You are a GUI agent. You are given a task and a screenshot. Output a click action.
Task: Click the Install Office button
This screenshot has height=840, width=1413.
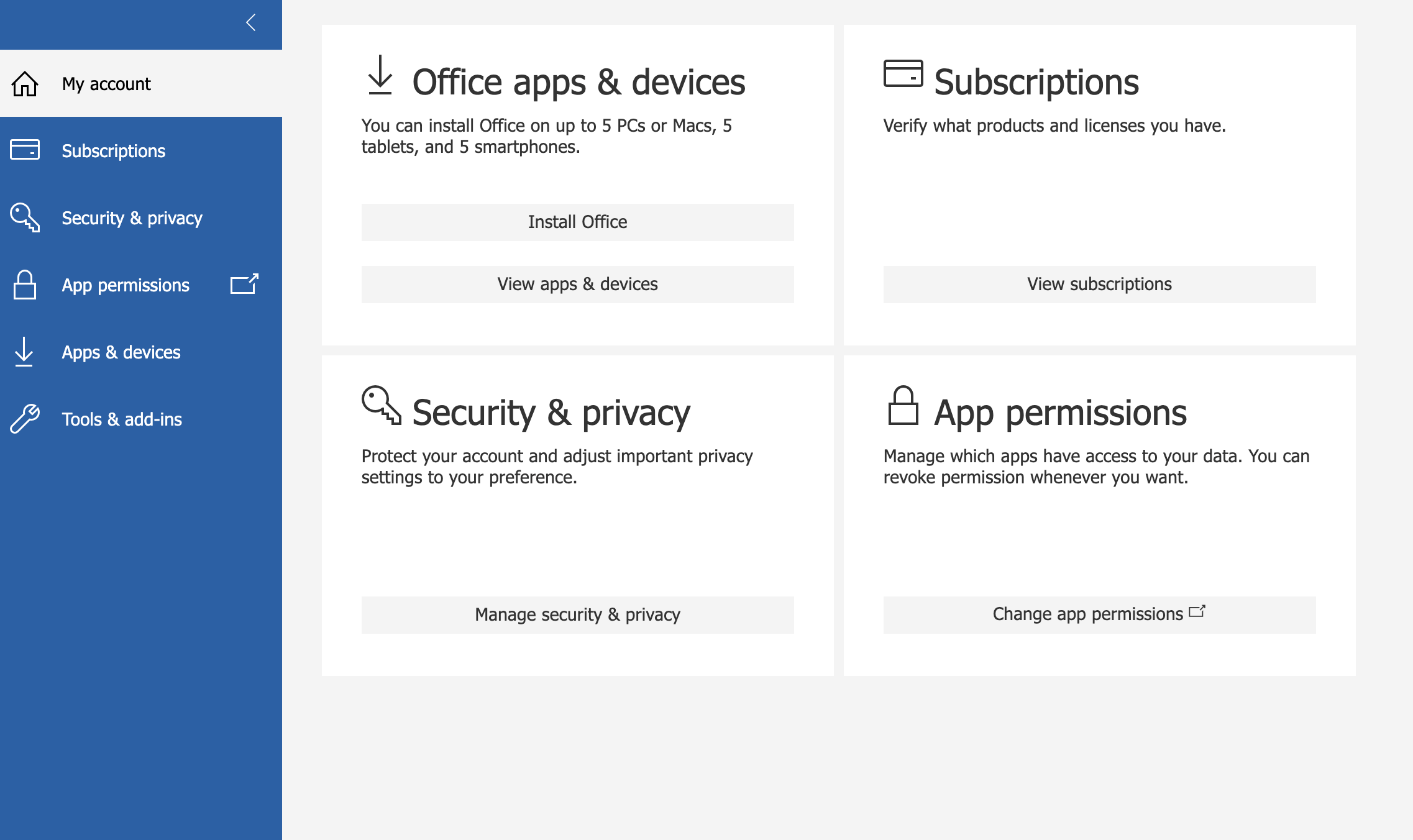click(x=578, y=222)
